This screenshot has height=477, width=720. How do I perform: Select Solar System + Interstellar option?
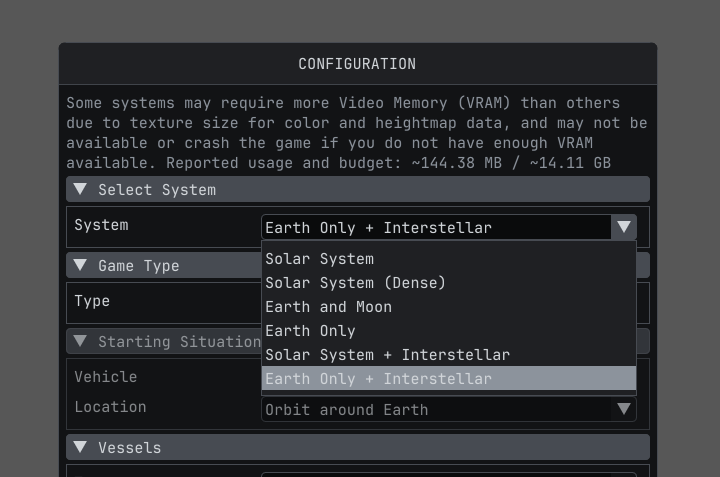(x=449, y=354)
